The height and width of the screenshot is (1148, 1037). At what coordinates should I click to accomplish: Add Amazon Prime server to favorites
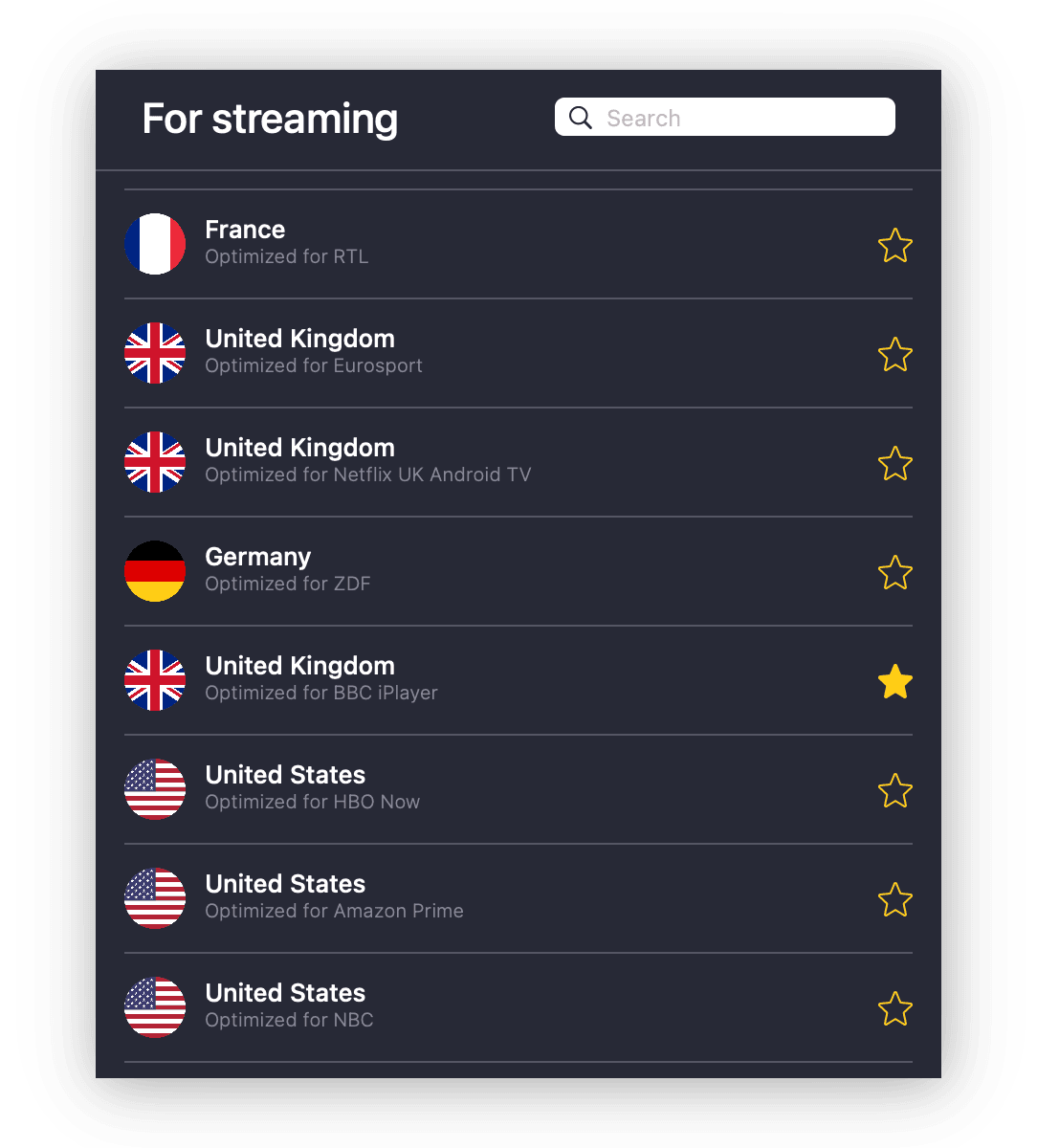(x=895, y=899)
